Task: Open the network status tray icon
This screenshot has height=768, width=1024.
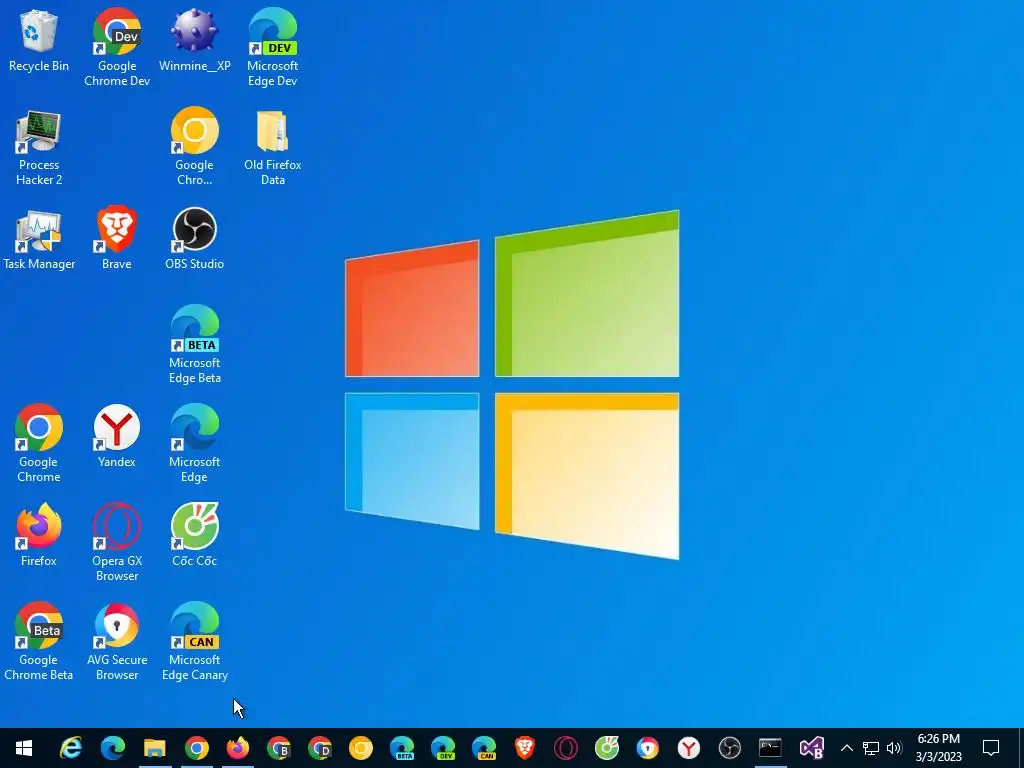Action: (871, 748)
